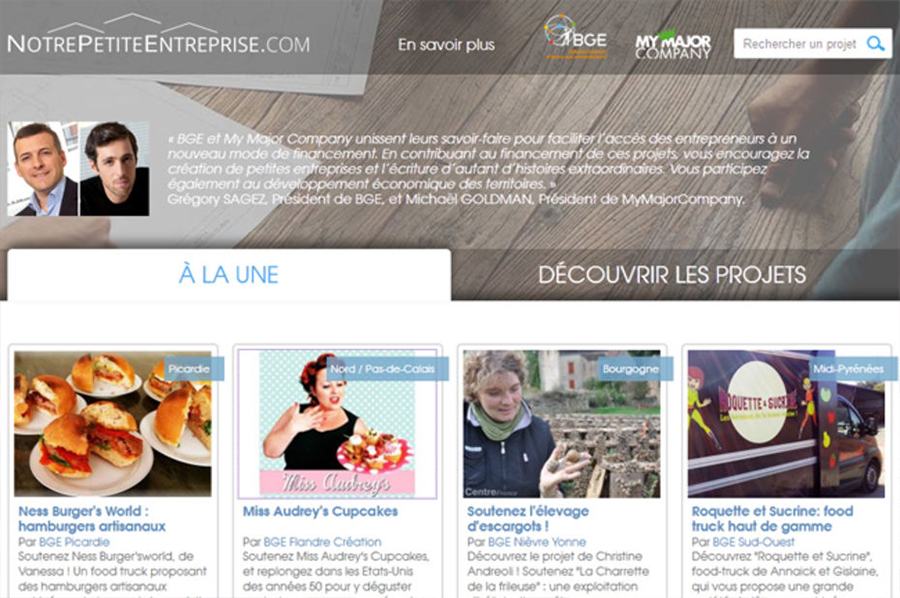The width and height of the screenshot is (900, 598).
Task: Click the search magnifier icon
Action: click(875, 44)
